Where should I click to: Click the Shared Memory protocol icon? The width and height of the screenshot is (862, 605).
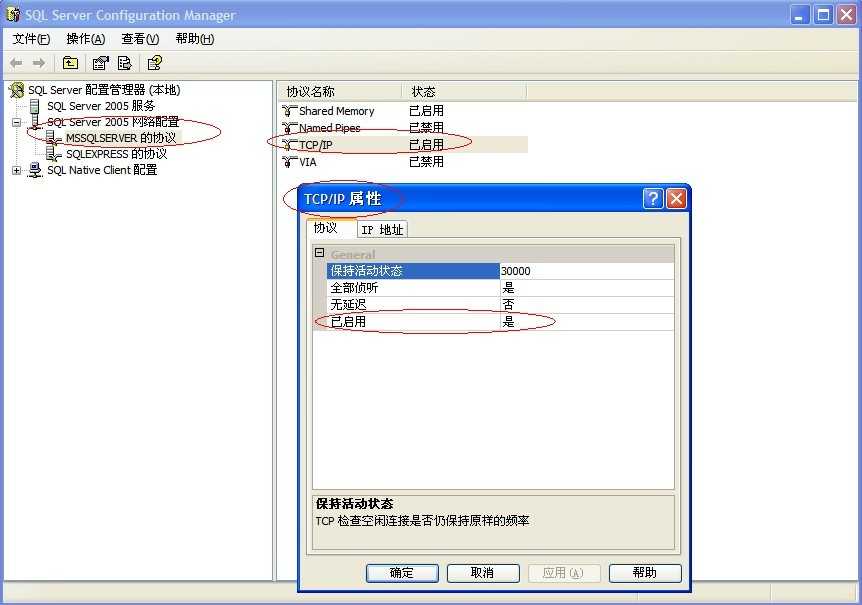(x=289, y=111)
